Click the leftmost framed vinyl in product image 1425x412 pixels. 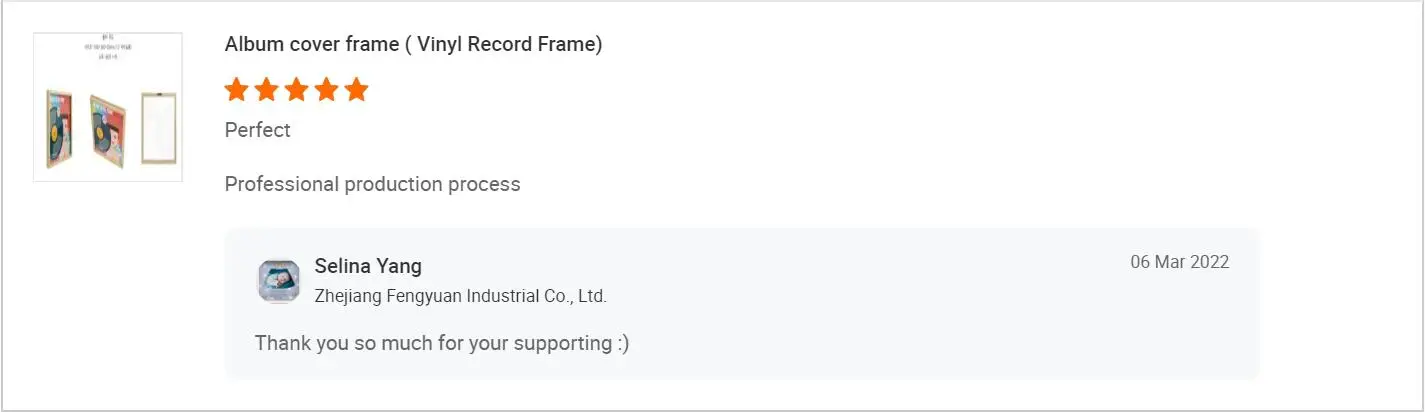click(59, 128)
